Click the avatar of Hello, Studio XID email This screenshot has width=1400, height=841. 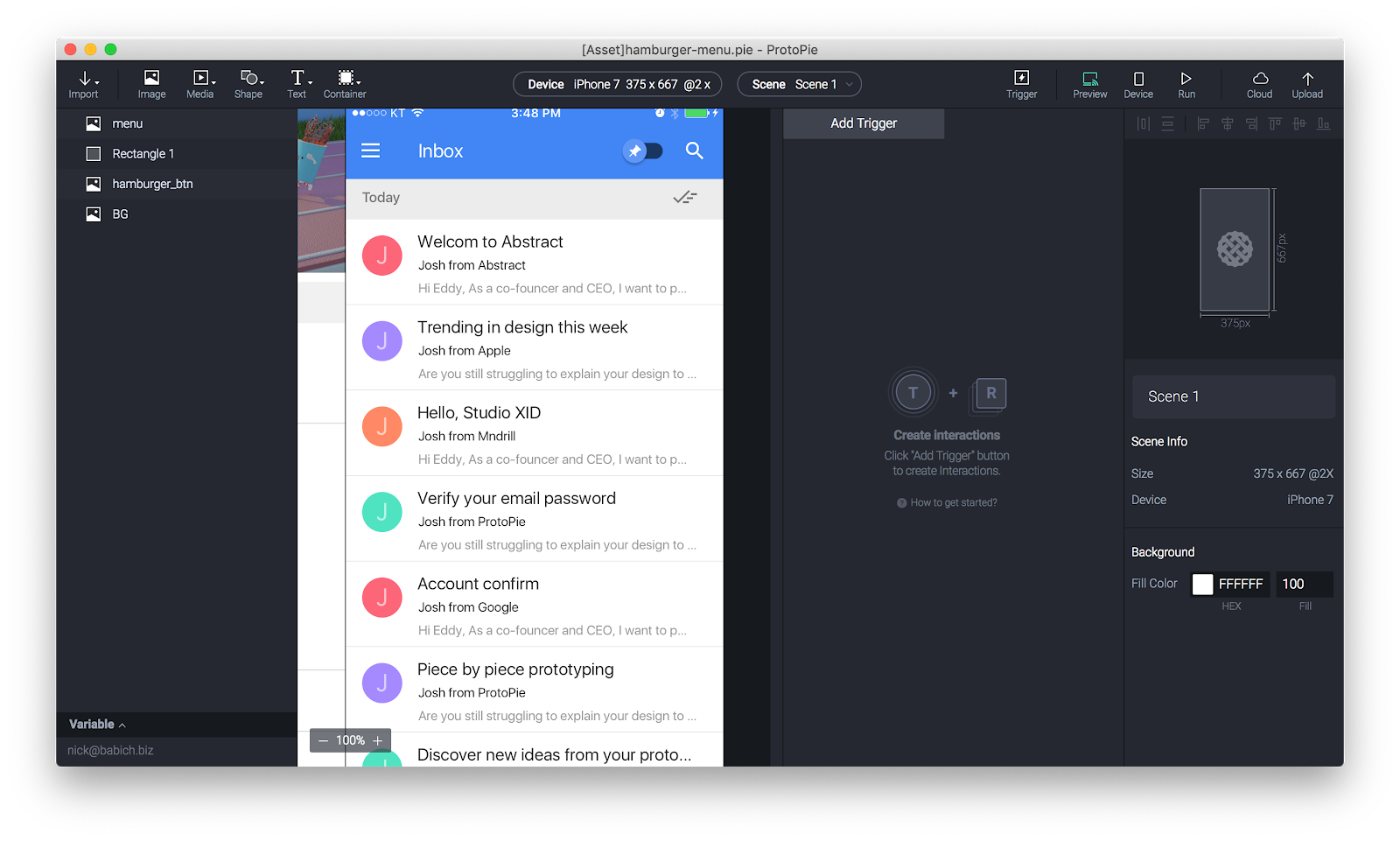point(382,426)
